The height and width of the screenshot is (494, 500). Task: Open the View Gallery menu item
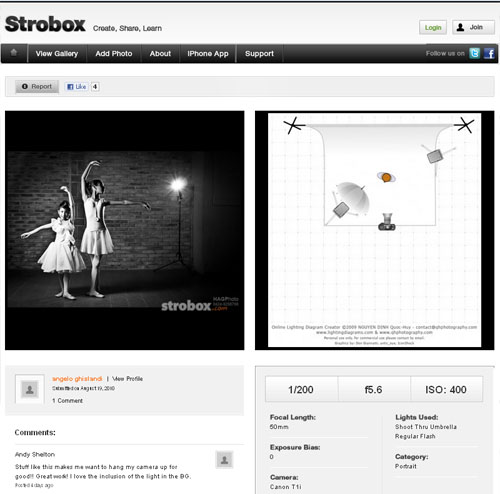(57, 53)
